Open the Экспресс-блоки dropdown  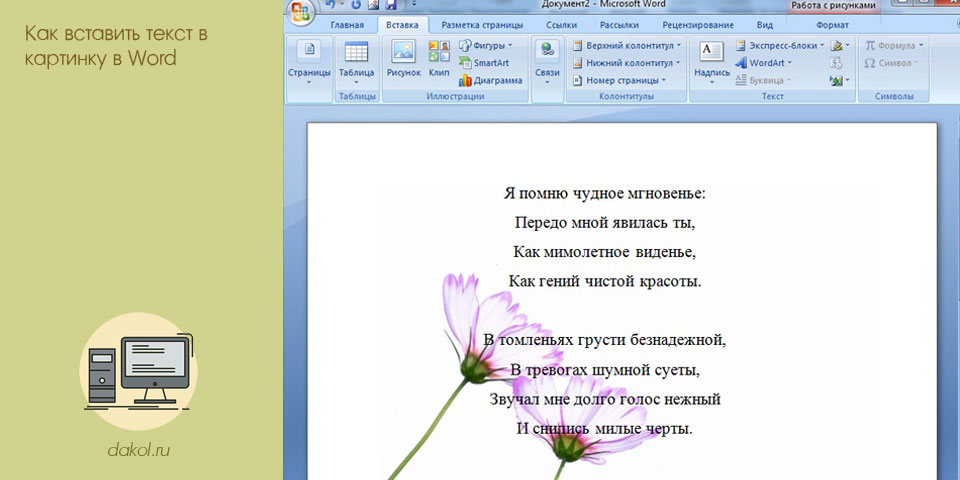click(x=780, y=46)
